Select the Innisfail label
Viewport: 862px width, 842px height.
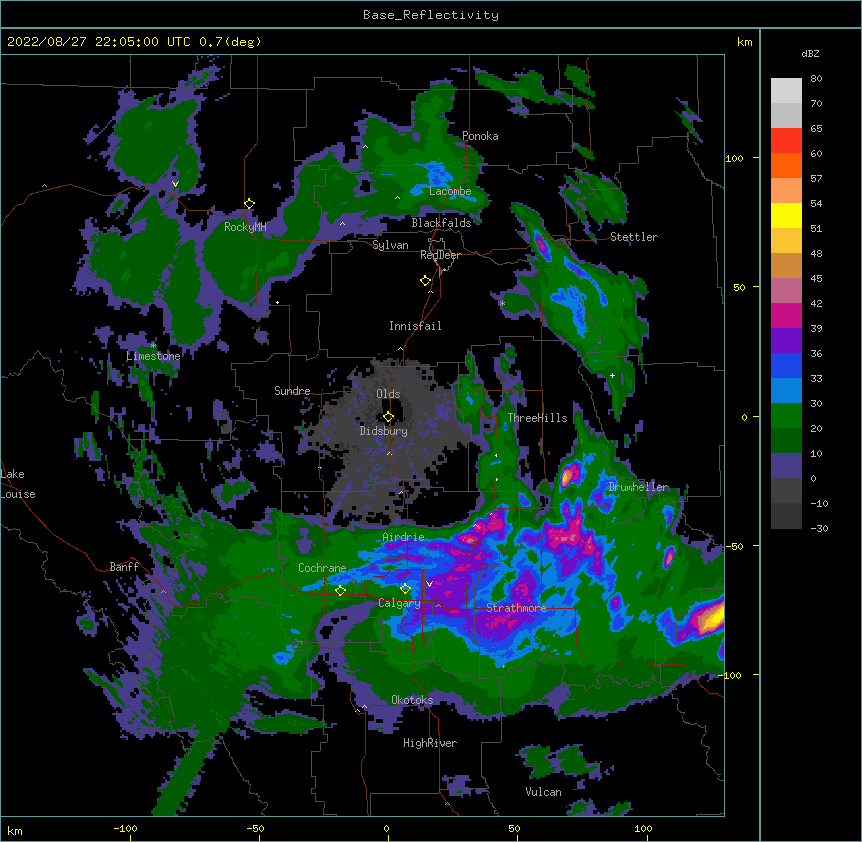tap(415, 326)
